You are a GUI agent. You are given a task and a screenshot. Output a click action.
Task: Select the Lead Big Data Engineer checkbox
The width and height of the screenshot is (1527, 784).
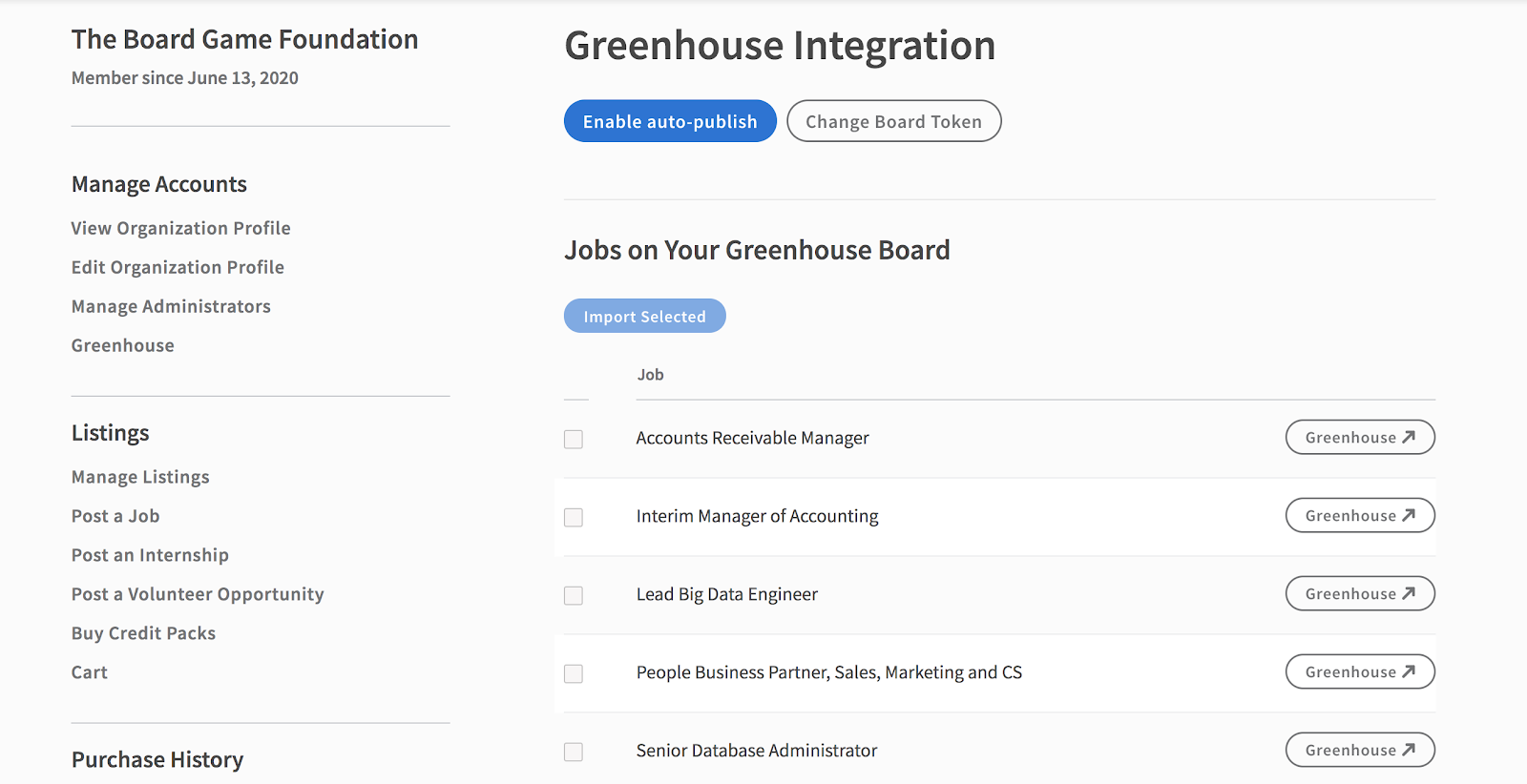(574, 595)
